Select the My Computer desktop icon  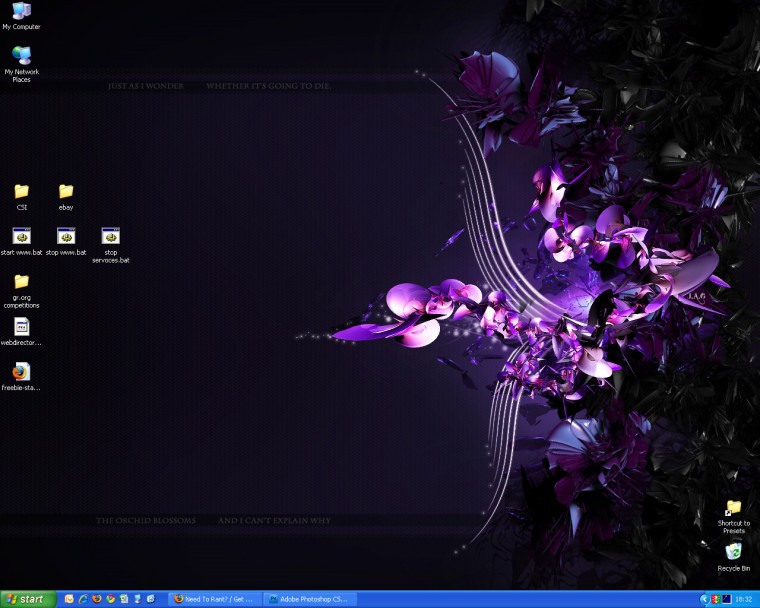21,16
